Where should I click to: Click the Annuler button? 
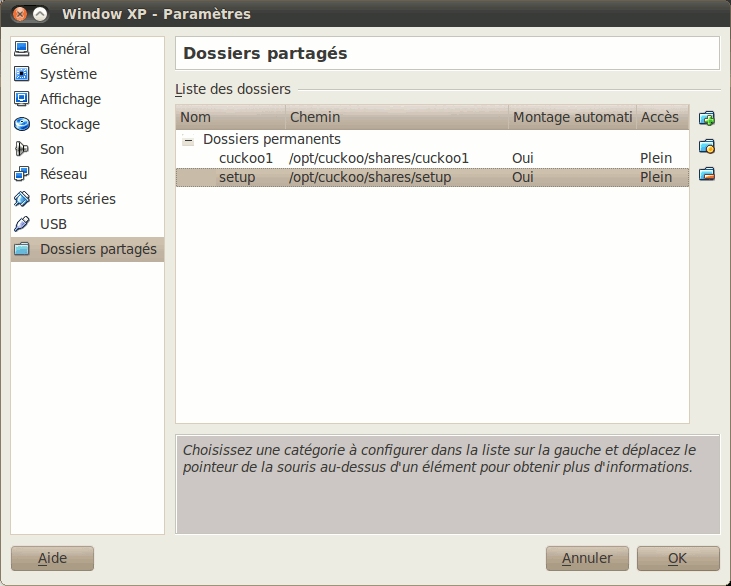[587, 558]
